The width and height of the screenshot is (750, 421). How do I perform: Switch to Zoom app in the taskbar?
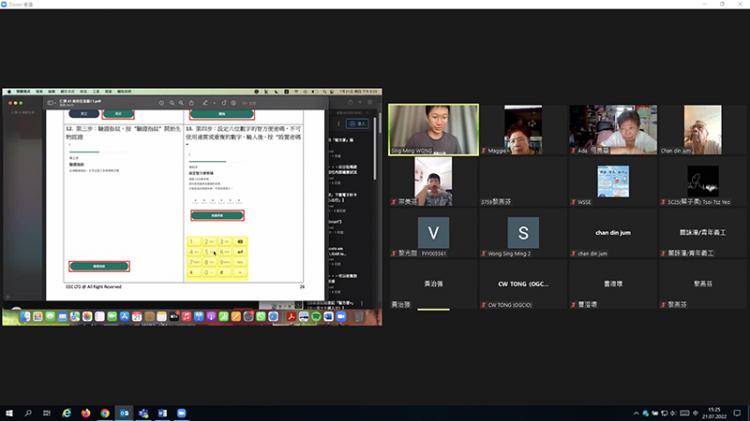(x=182, y=412)
